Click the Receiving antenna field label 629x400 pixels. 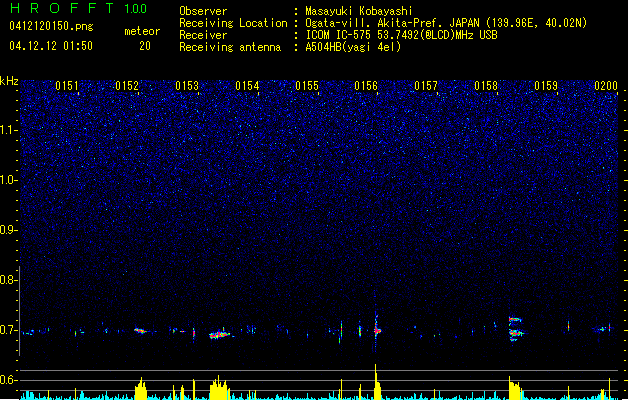coord(230,47)
